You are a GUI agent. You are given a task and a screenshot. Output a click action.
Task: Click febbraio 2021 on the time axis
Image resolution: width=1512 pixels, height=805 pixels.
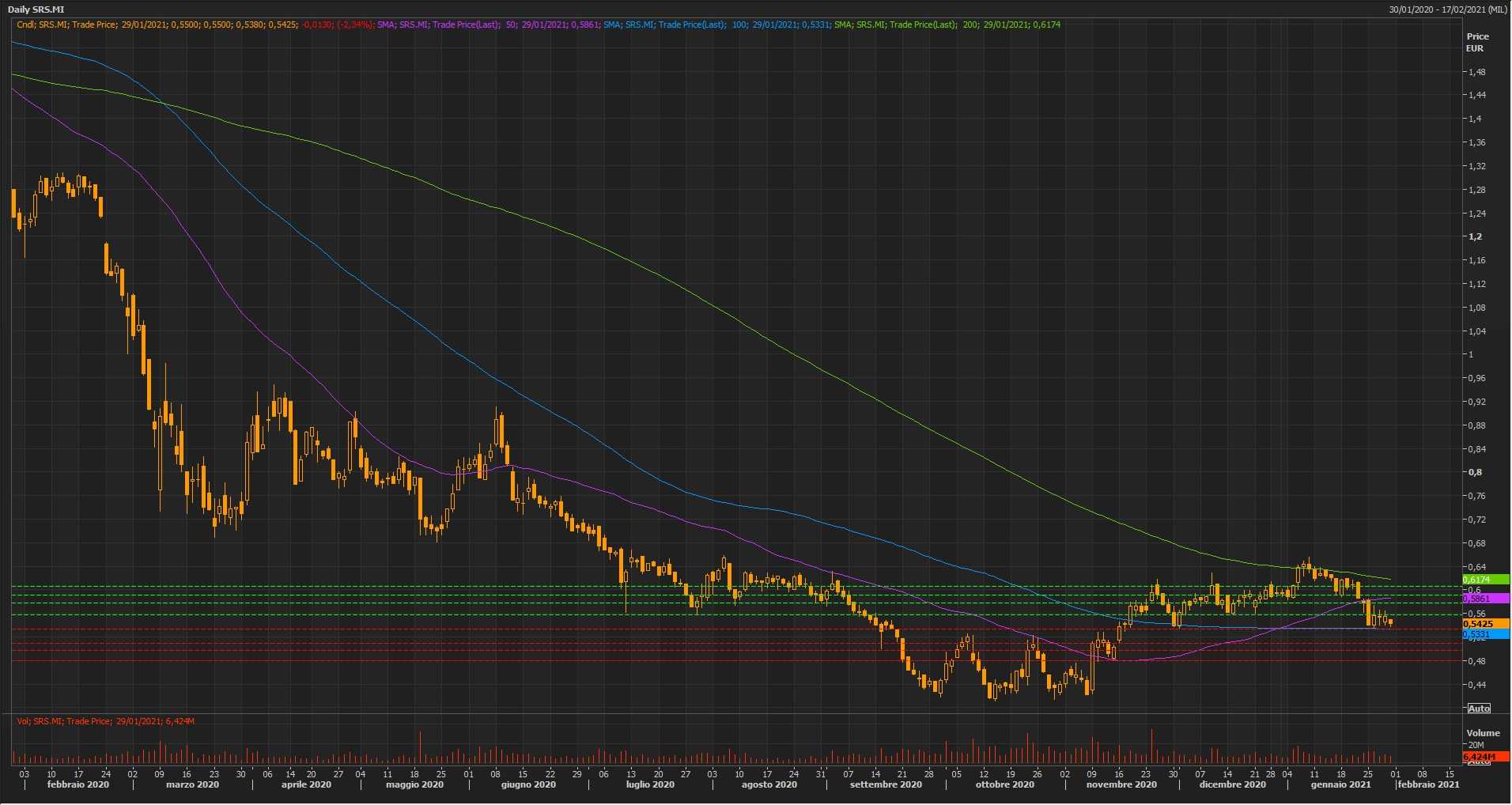point(1428,784)
